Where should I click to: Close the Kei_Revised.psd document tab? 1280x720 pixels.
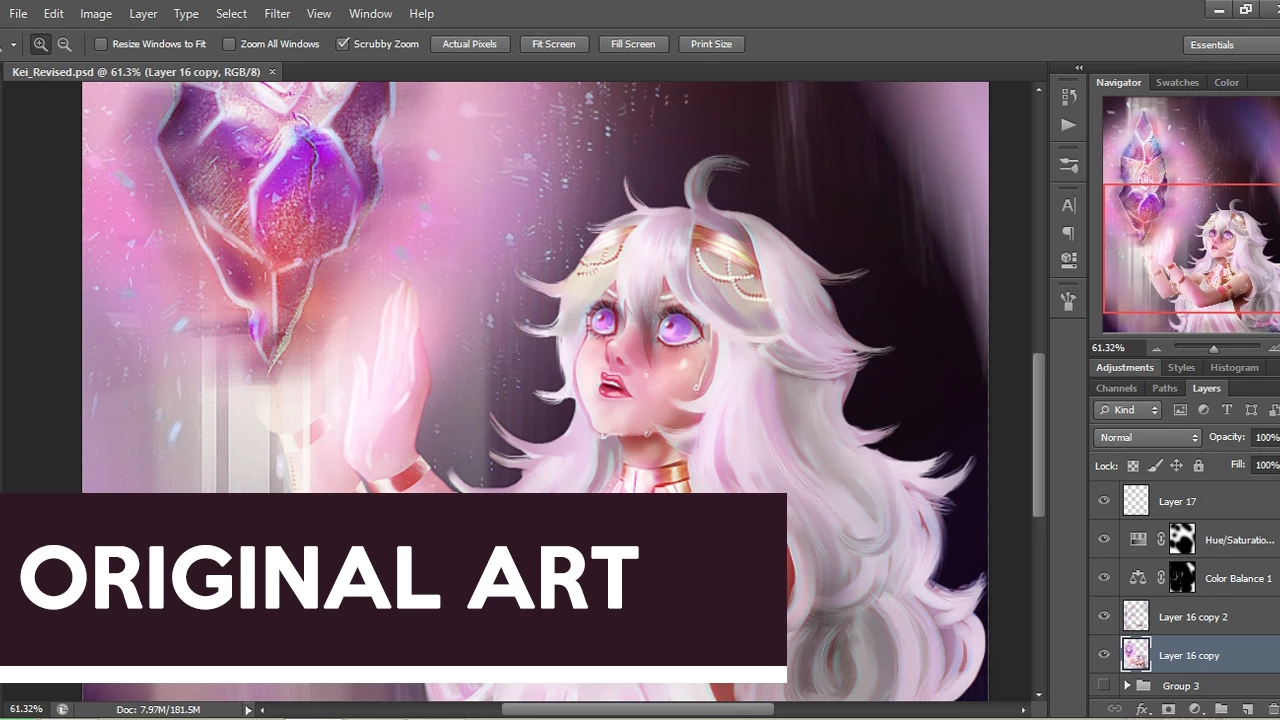[x=272, y=72]
